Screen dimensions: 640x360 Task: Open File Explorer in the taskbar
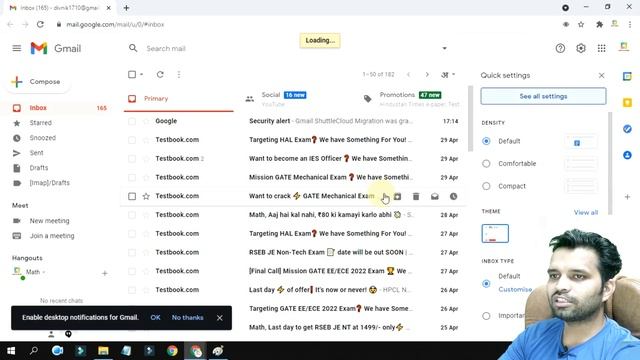[x=103, y=351]
